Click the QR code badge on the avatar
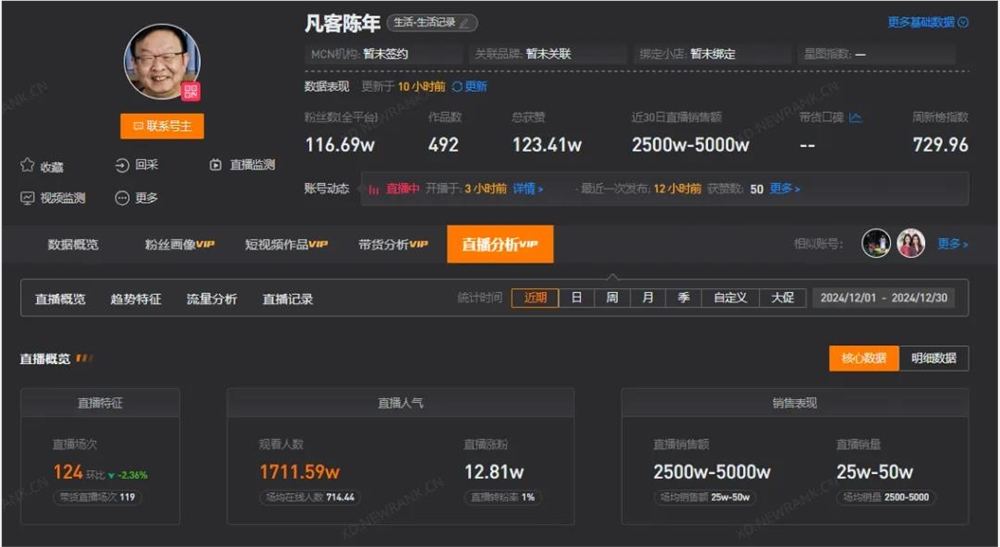 [x=191, y=91]
